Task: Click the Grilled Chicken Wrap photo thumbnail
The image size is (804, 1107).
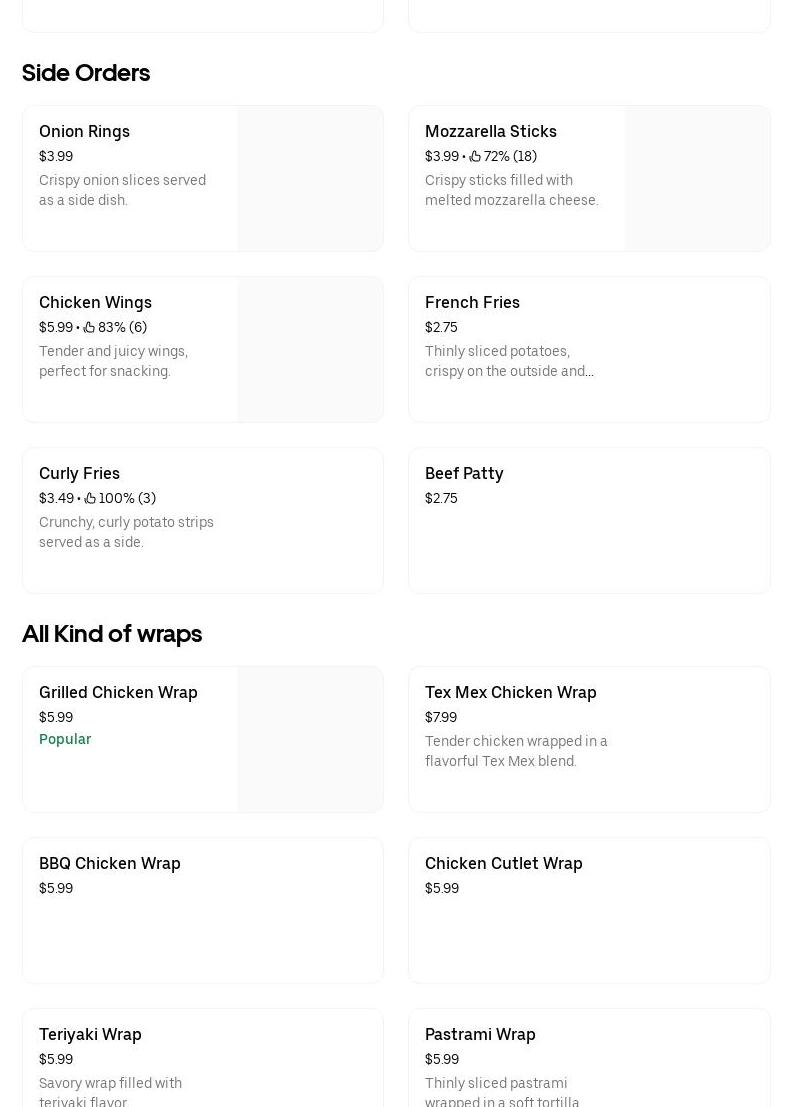Action: point(310,739)
